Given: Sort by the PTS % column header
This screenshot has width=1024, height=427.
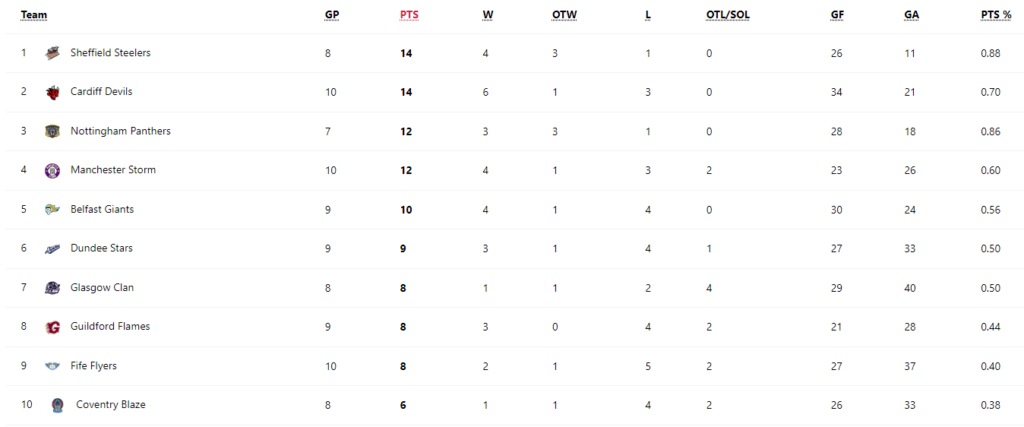Looking at the screenshot, I should (996, 15).
